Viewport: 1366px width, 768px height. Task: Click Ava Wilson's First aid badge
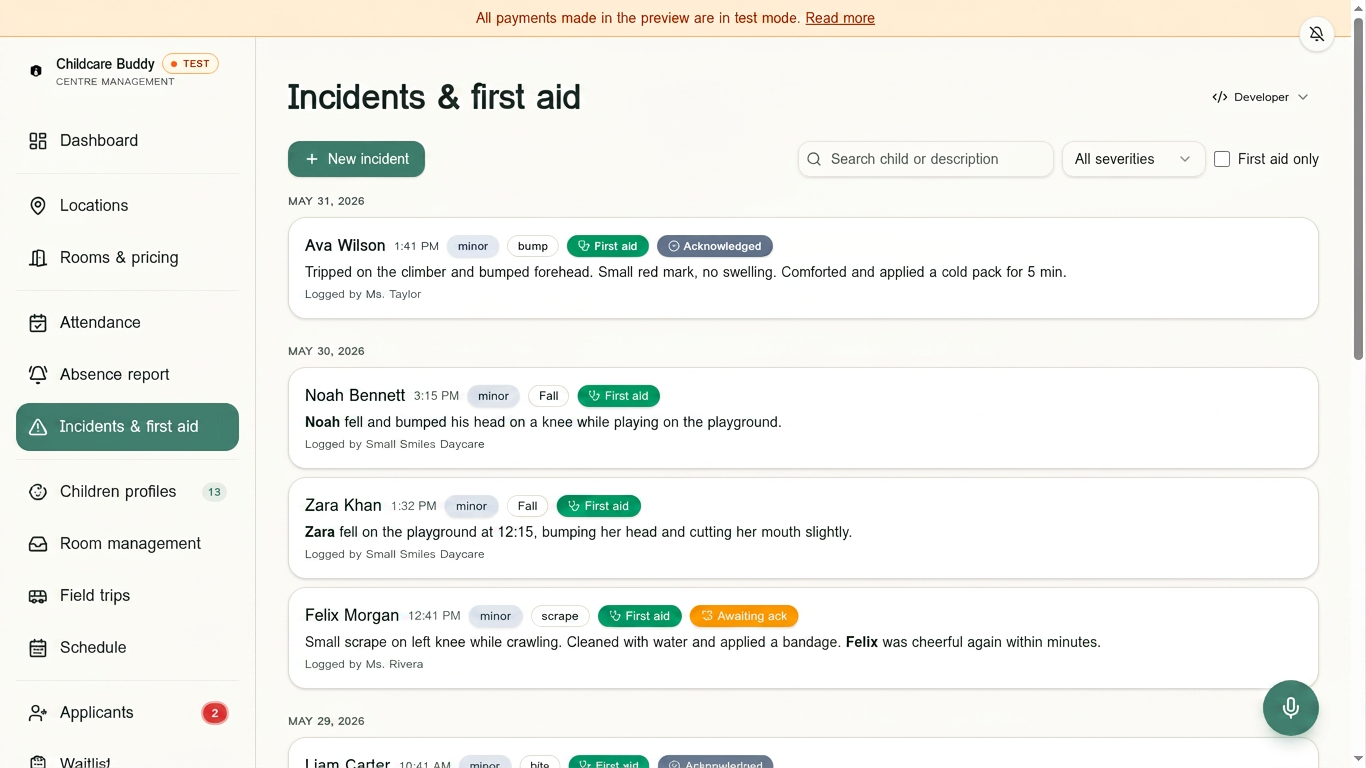point(608,246)
